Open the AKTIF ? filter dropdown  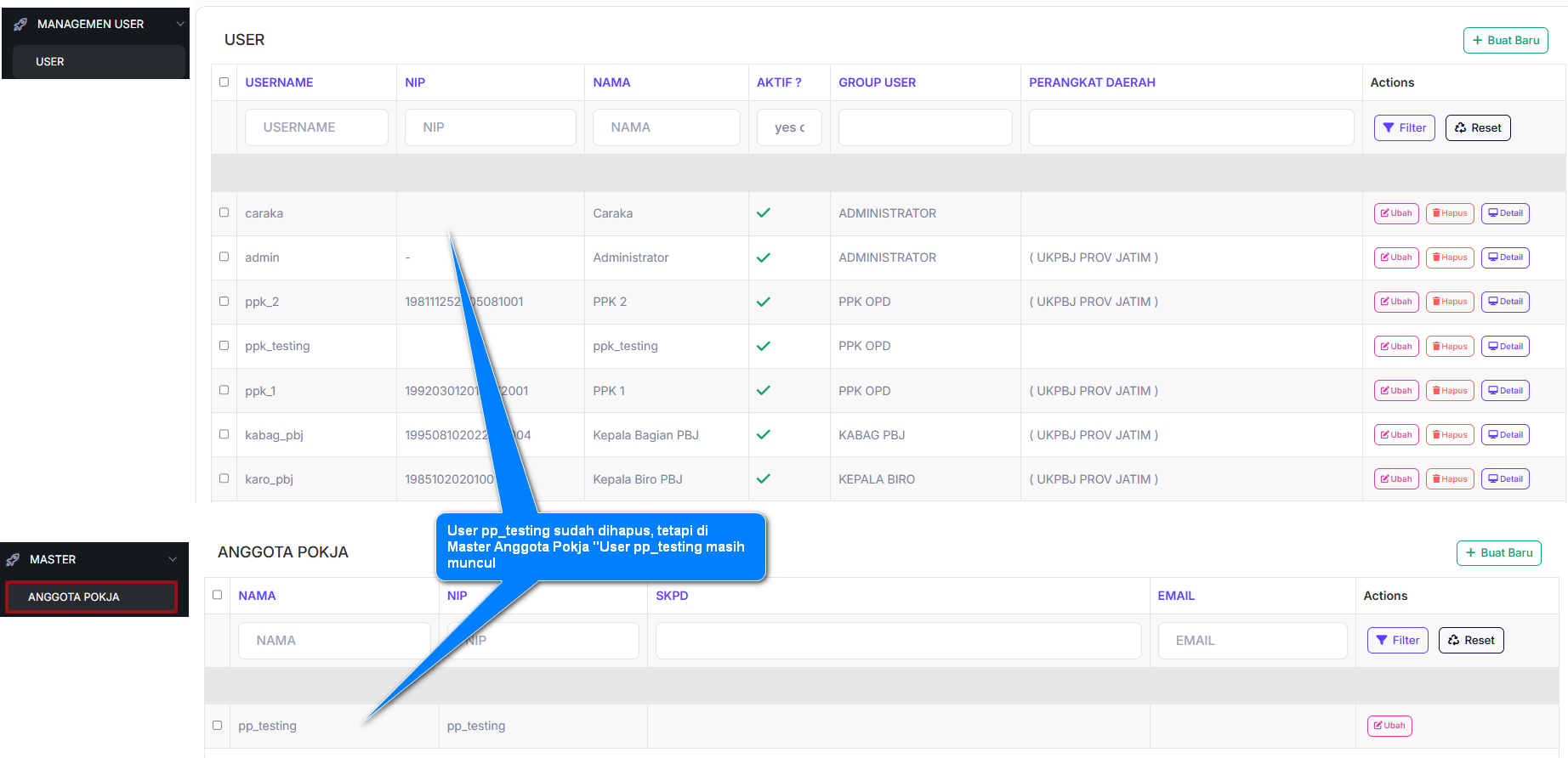point(788,127)
